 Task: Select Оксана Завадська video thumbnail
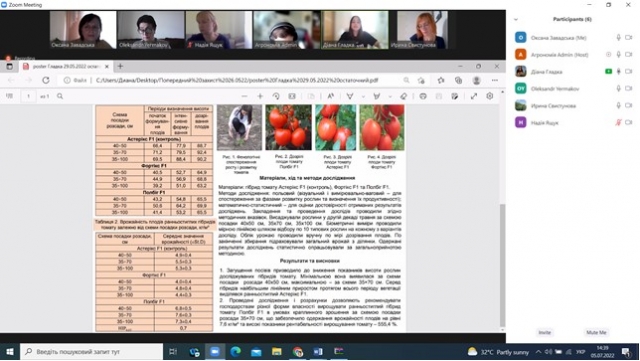click(x=83, y=30)
